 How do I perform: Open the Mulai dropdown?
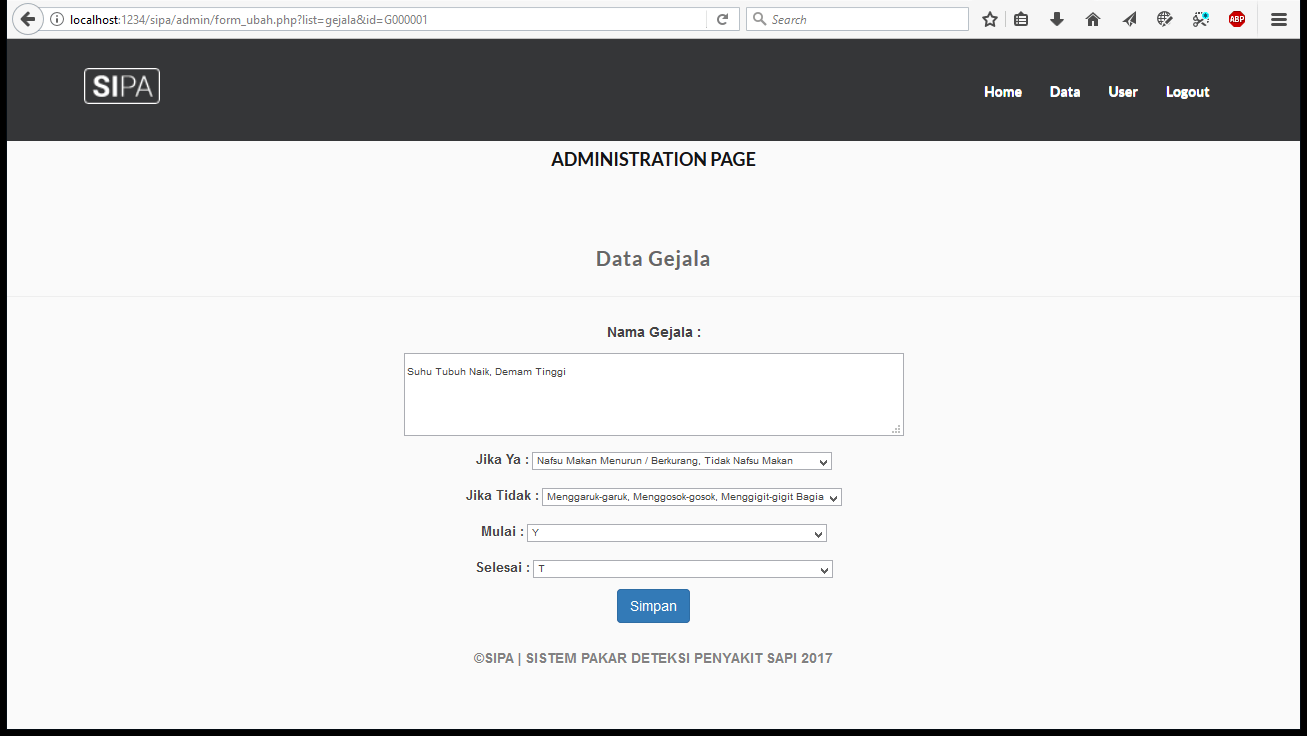coord(676,534)
